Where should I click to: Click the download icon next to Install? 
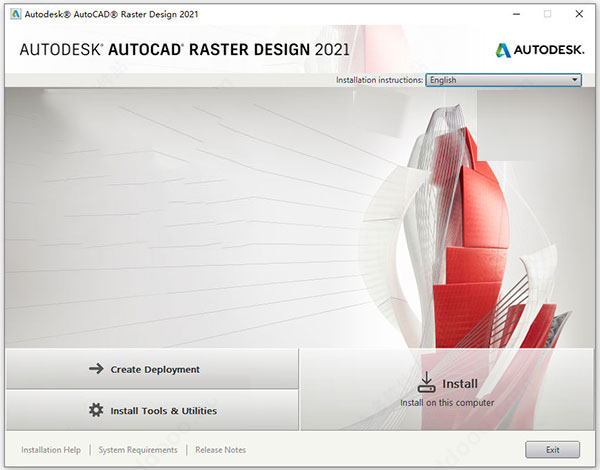pyautogui.click(x=426, y=382)
